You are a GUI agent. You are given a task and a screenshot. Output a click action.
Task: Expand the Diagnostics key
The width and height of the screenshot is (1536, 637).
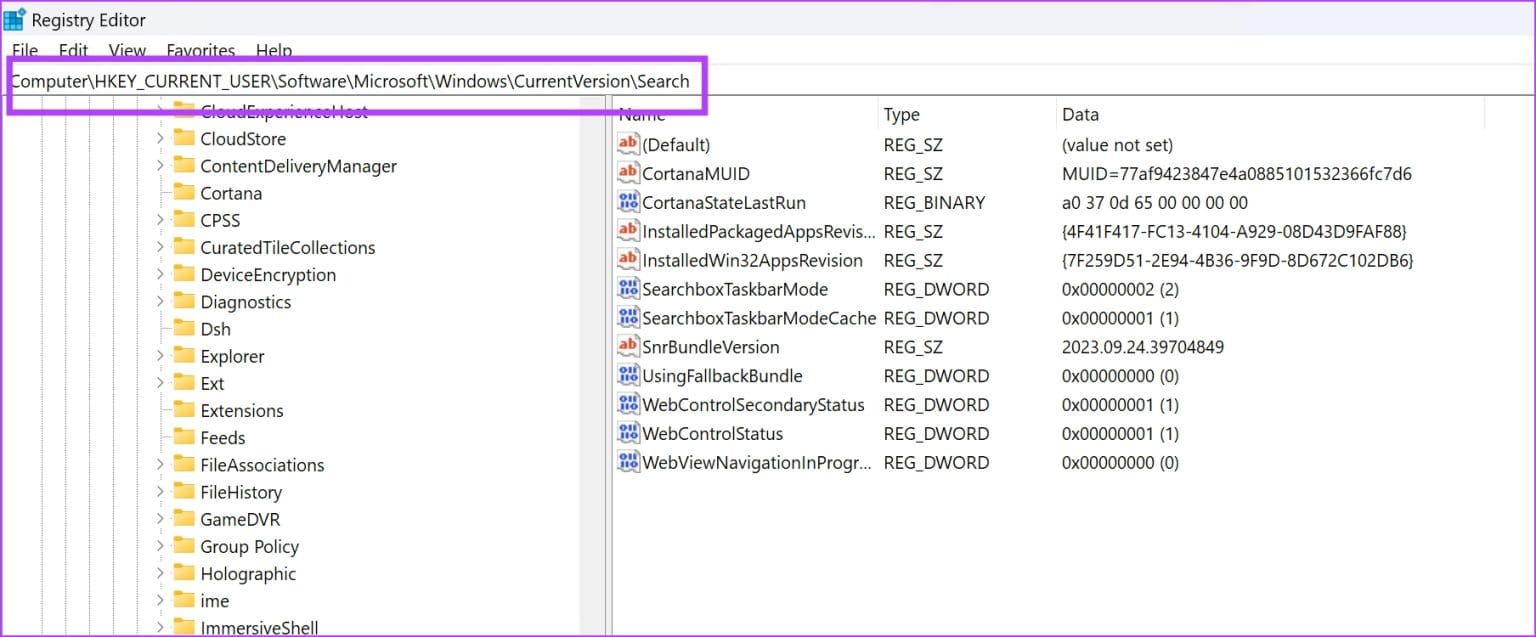pyautogui.click(x=160, y=302)
